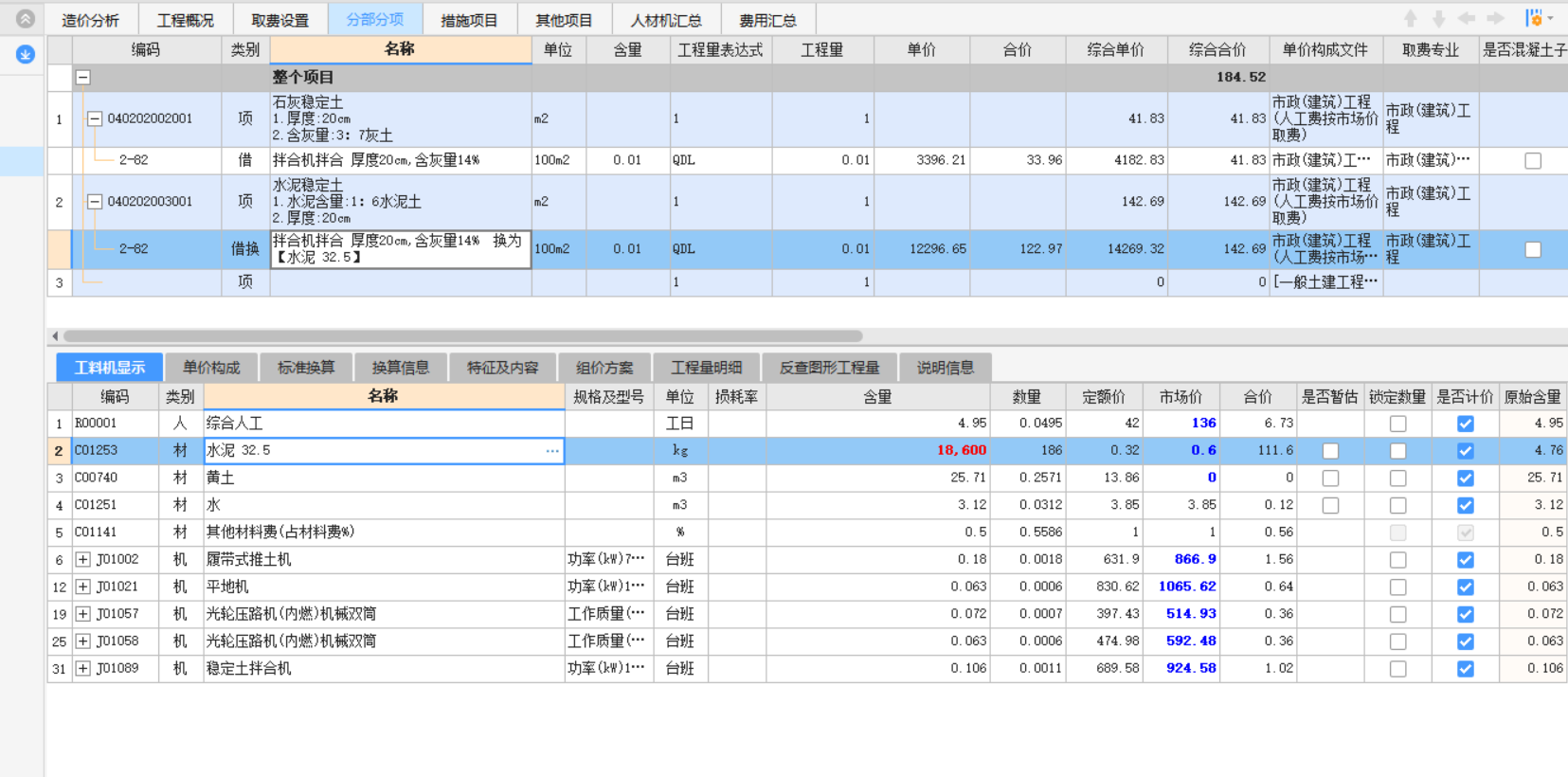Click market price 136 for 综合人工
This screenshot has height=777, width=1568.
click(x=1203, y=424)
